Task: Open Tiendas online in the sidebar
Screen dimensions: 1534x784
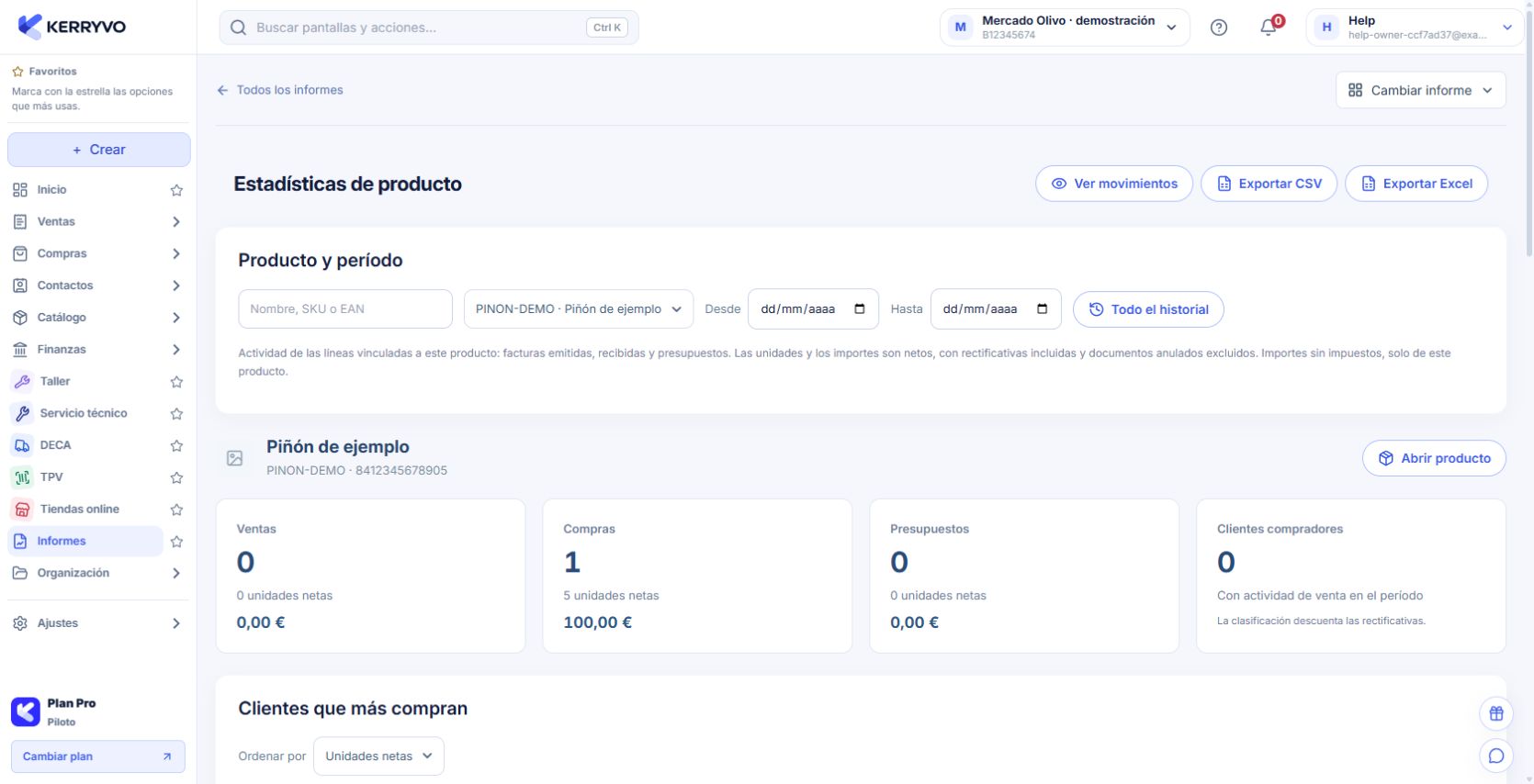Action: [85, 510]
